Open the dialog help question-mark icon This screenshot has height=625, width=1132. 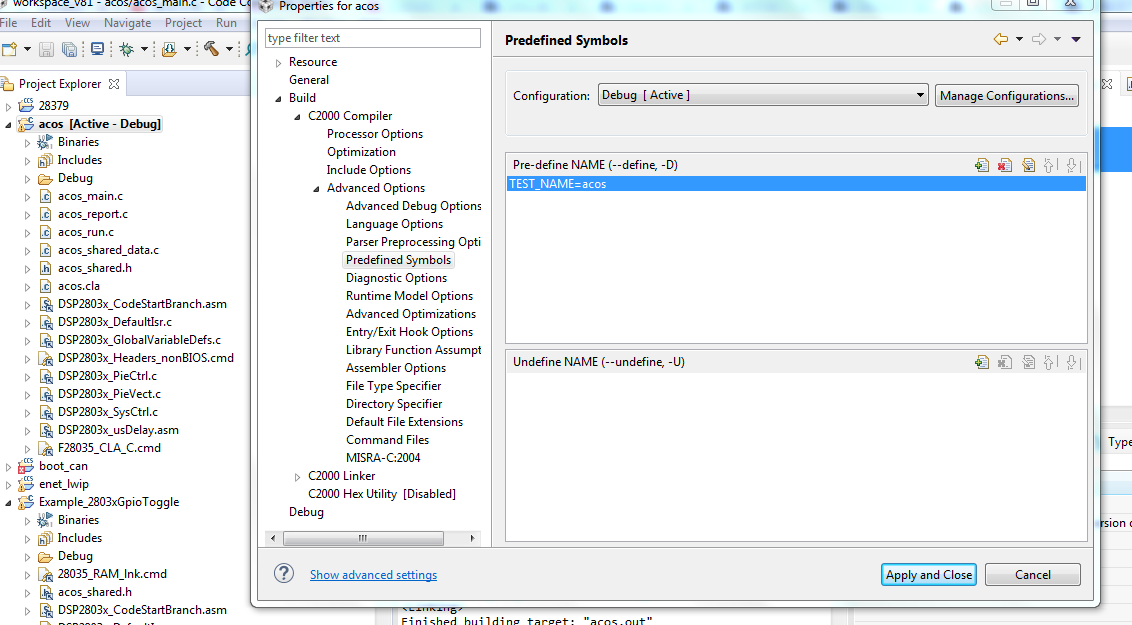tap(284, 573)
